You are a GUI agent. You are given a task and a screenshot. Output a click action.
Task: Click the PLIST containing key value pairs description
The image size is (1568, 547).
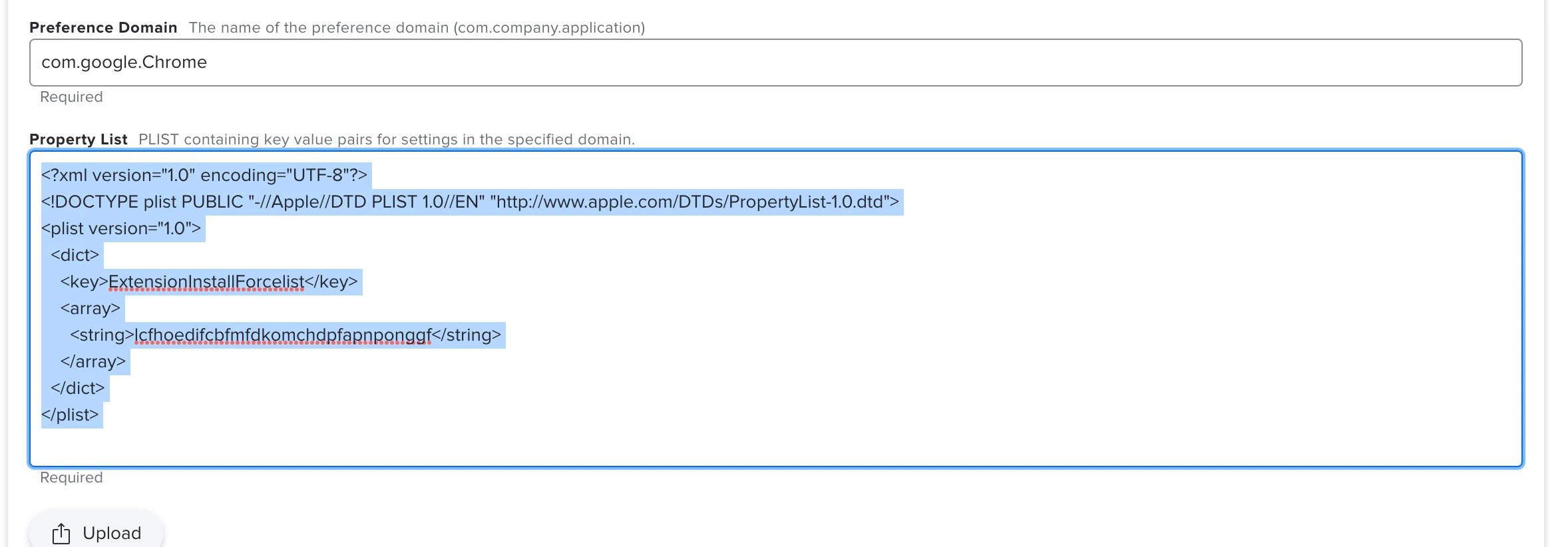tap(387, 140)
